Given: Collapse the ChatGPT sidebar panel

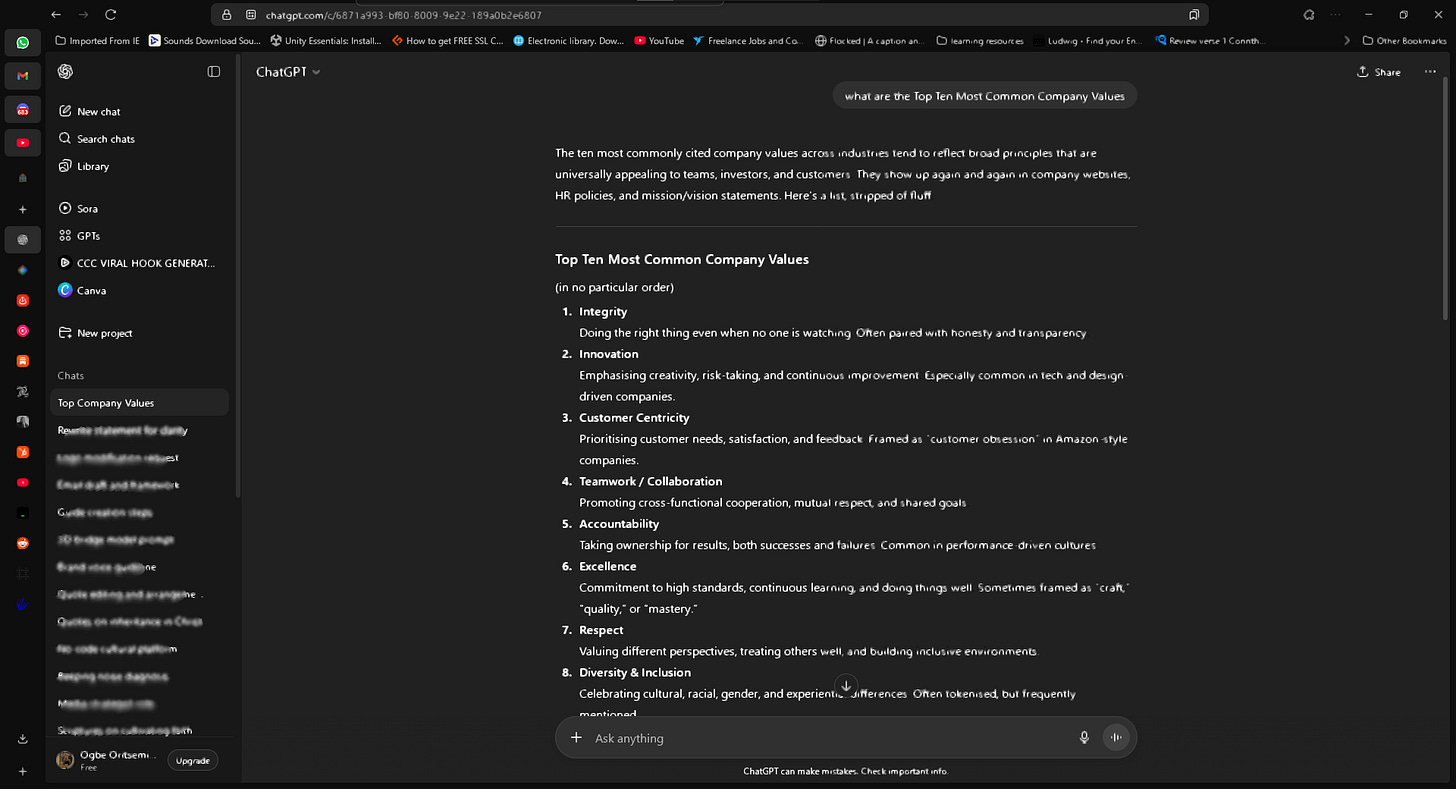Looking at the screenshot, I should [x=214, y=71].
